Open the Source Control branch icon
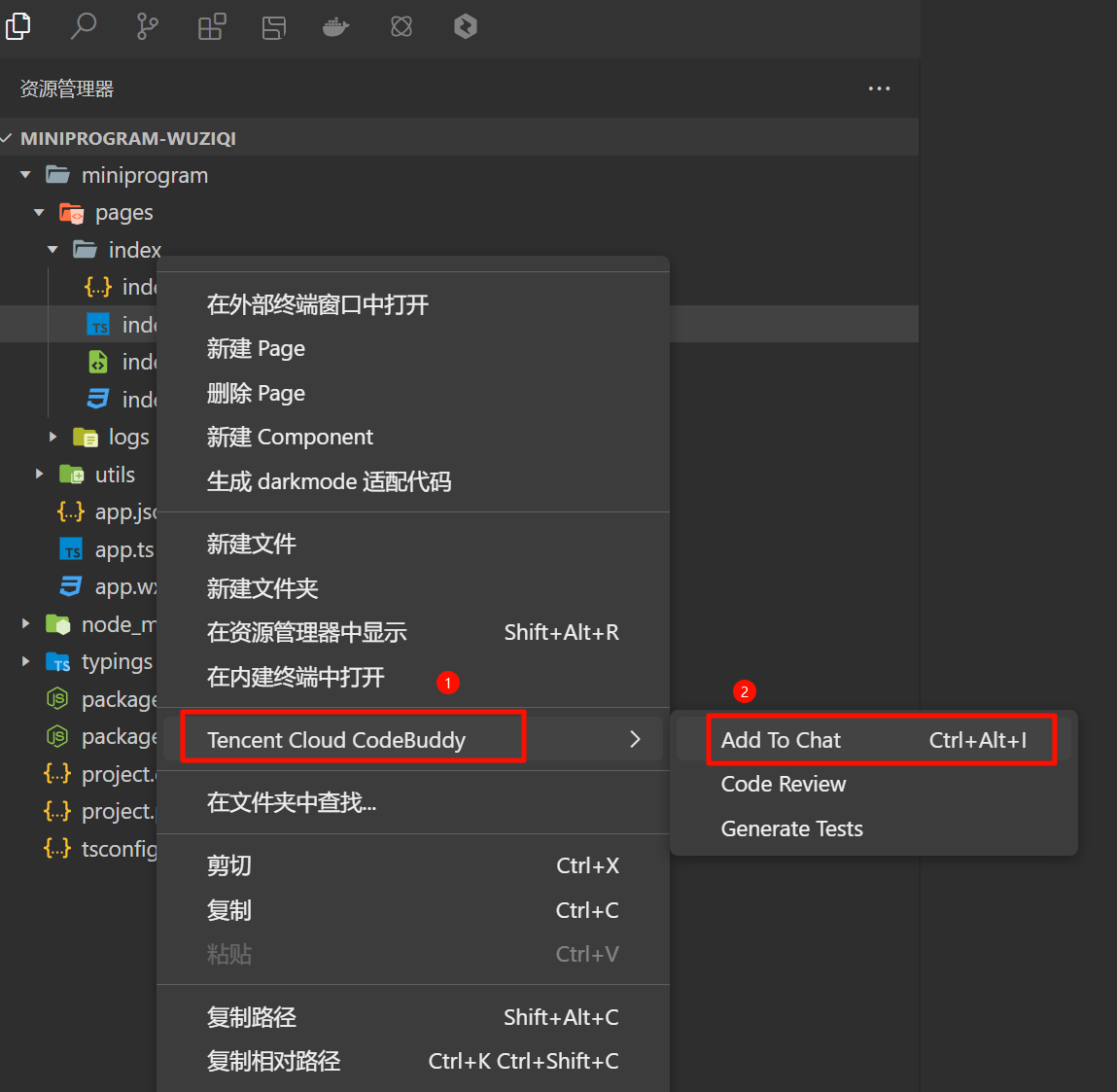Image resolution: width=1117 pixels, height=1092 pixels. (148, 26)
